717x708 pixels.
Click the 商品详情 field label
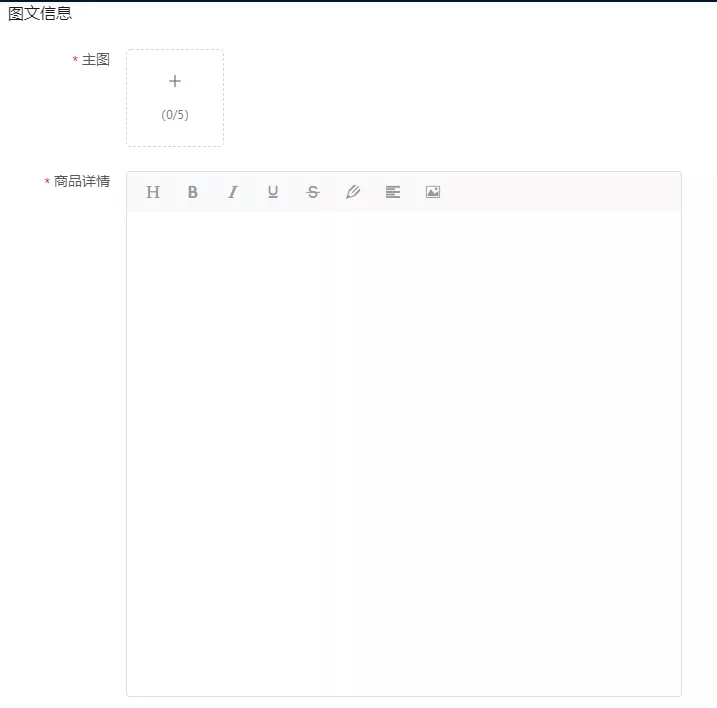(82, 181)
